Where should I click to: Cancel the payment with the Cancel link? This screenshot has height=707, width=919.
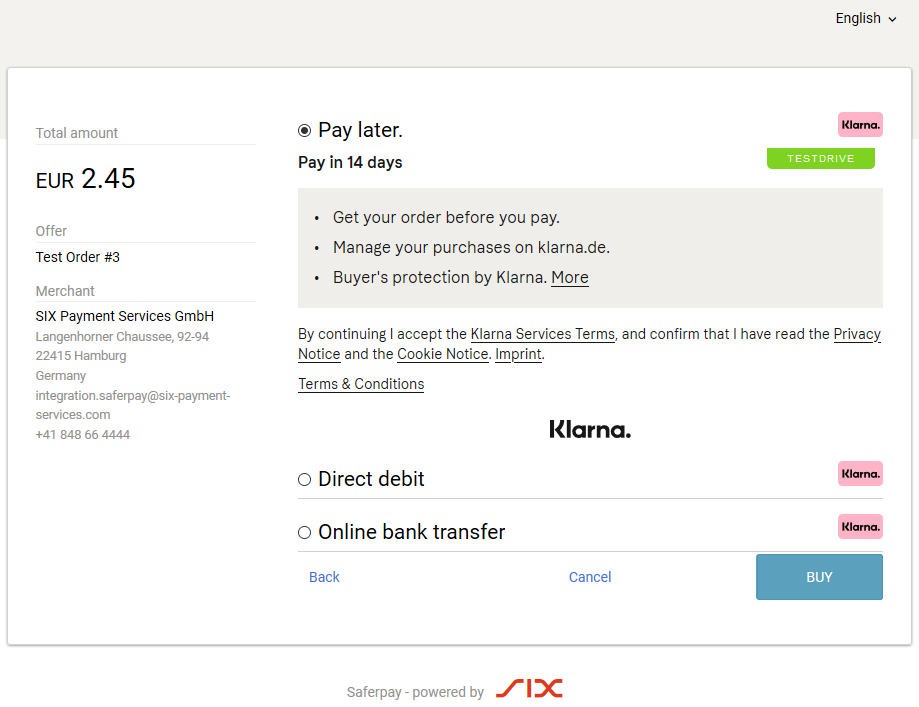590,577
